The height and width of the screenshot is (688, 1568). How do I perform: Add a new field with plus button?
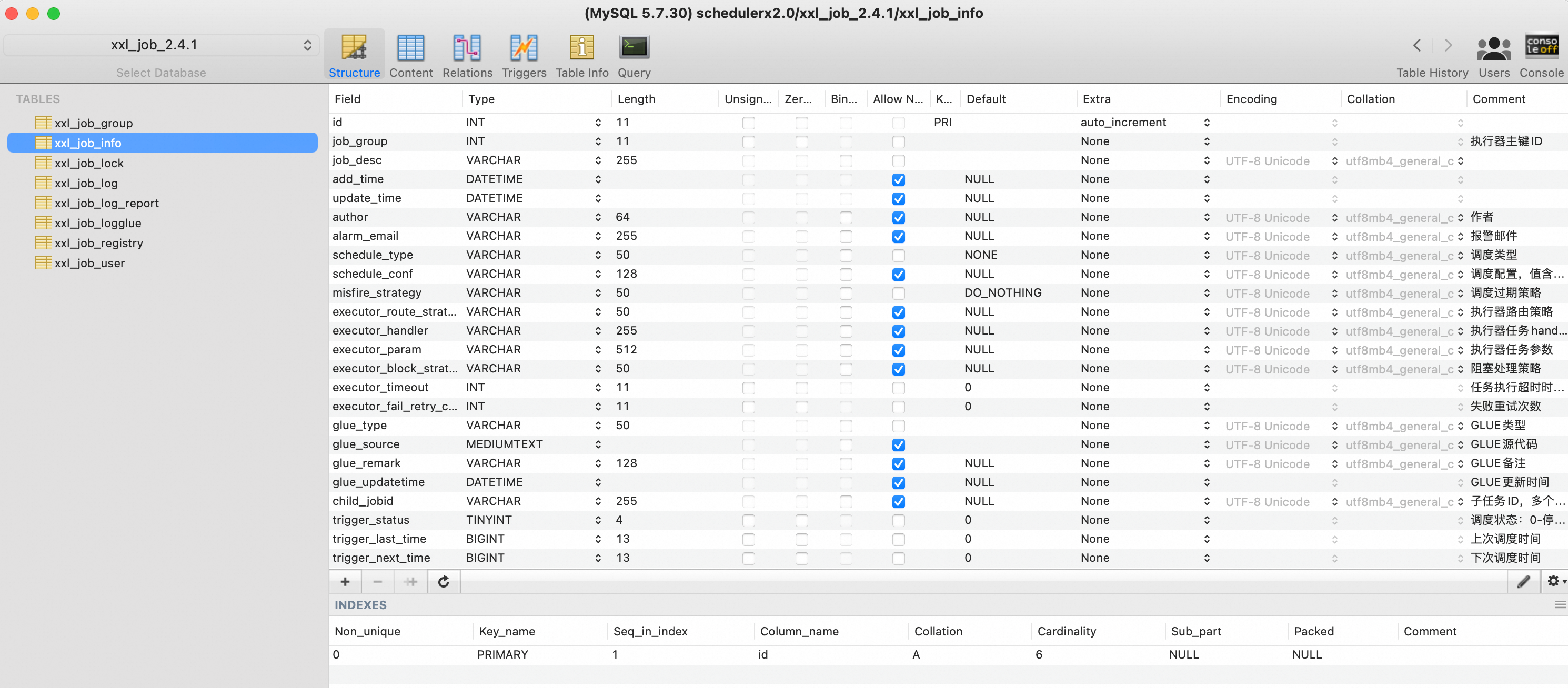point(345,582)
